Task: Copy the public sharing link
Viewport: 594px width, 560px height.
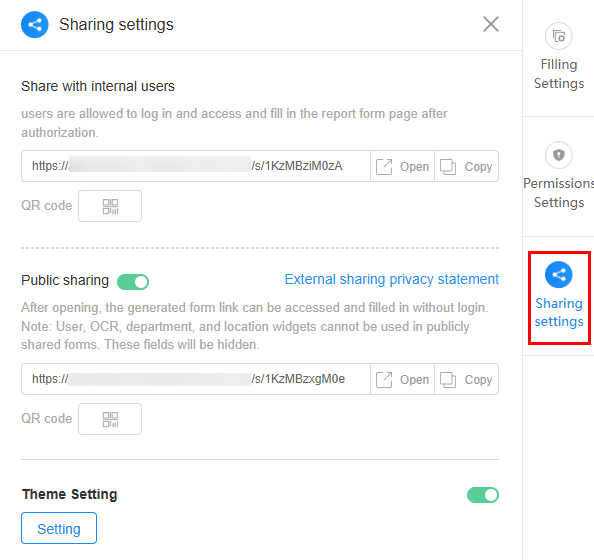Action: pyautogui.click(x=466, y=379)
